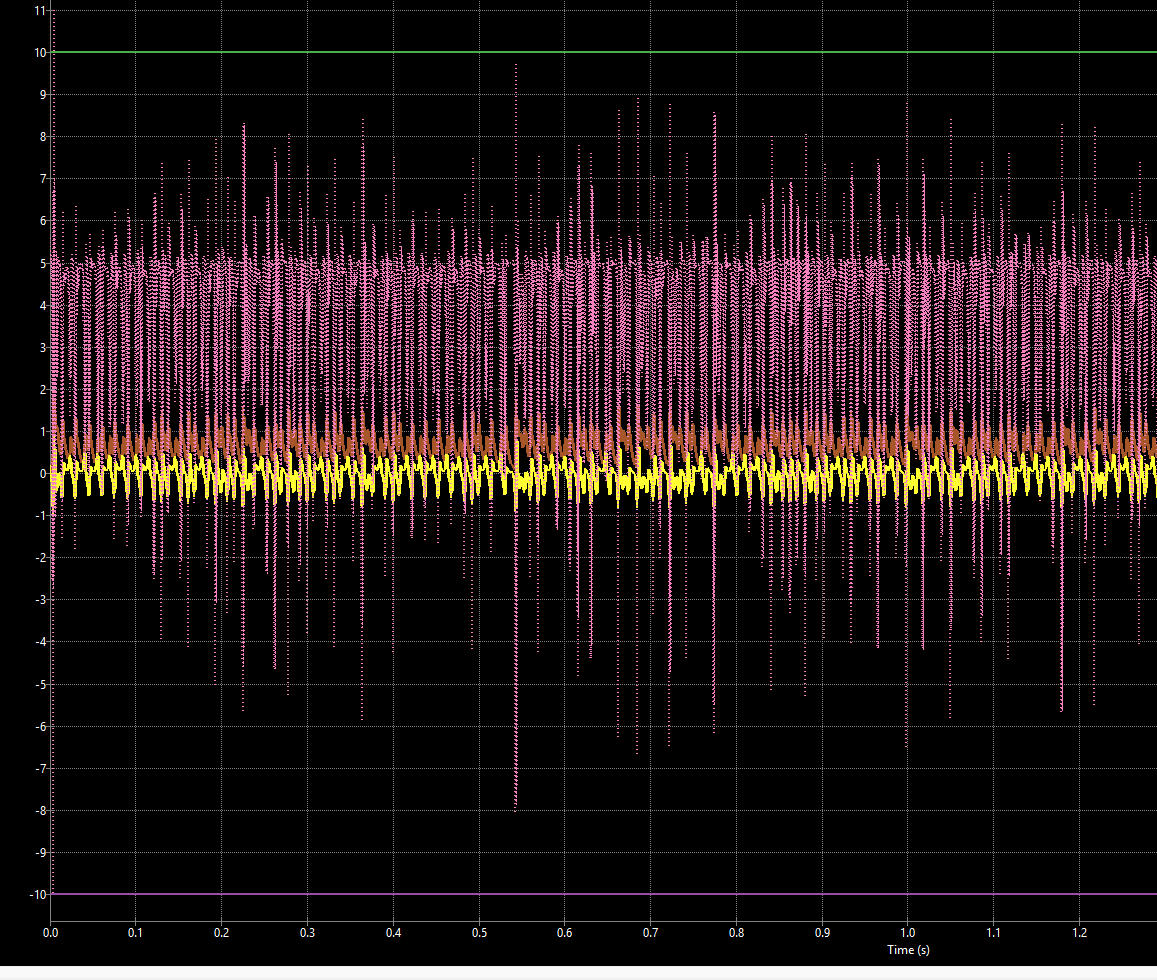Viewport: 1157px width, 980px height.
Task: Select the purple flat trace at level -10
Action: click(604, 894)
